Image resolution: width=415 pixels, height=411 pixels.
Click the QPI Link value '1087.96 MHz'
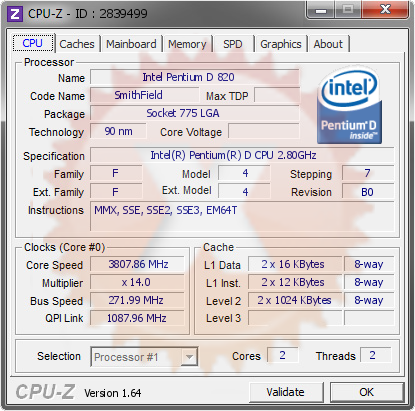click(x=137, y=318)
